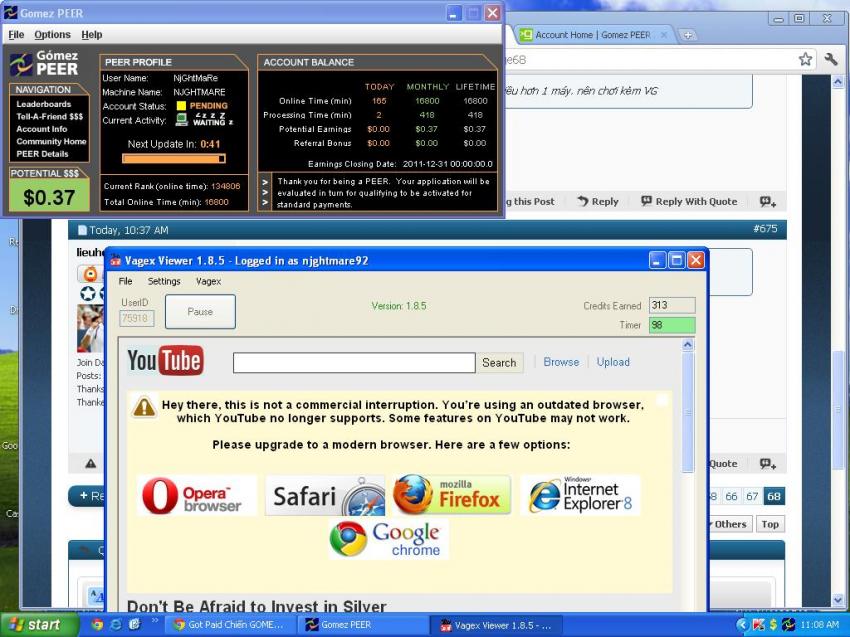Click the Opera browser logo
Image resolution: width=850 pixels, height=637 pixels.
pos(197,496)
